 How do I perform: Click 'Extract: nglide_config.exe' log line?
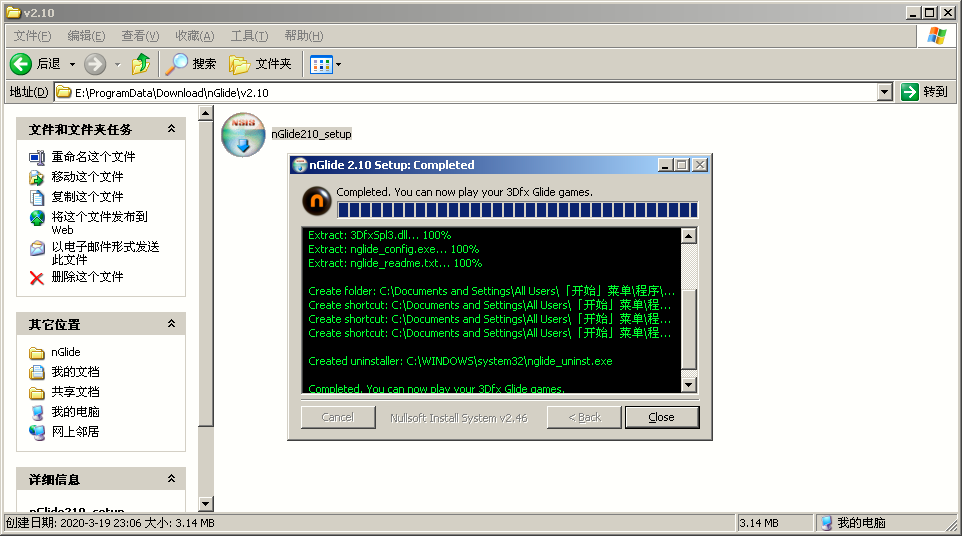(393, 249)
